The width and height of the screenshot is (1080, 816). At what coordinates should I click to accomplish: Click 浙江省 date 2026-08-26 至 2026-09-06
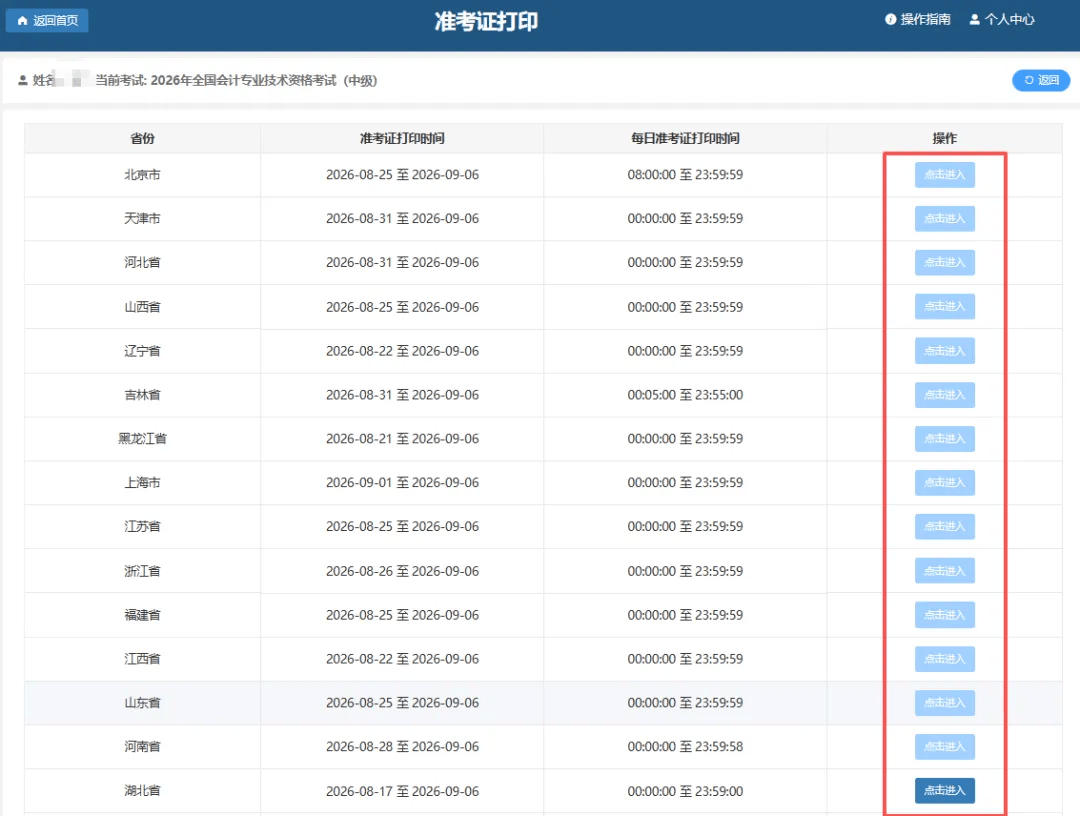pyautogui.click(x=402, y=571)
